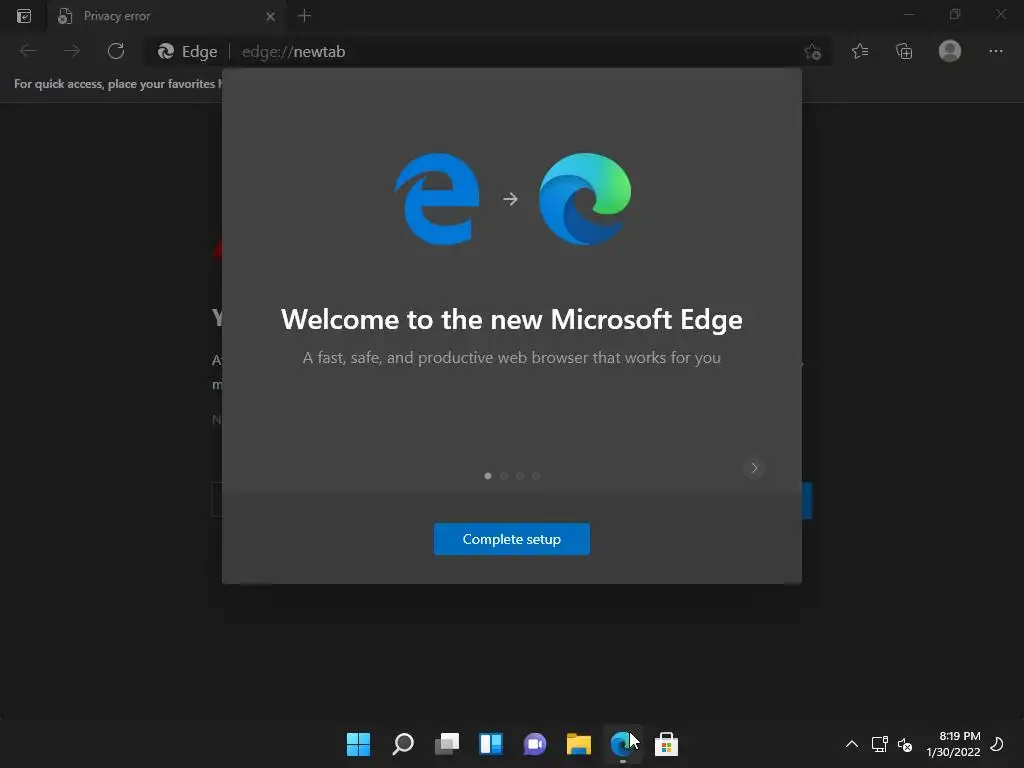Open focus assist moon icon
1024x768 pixels.
(x=997, y=744)
